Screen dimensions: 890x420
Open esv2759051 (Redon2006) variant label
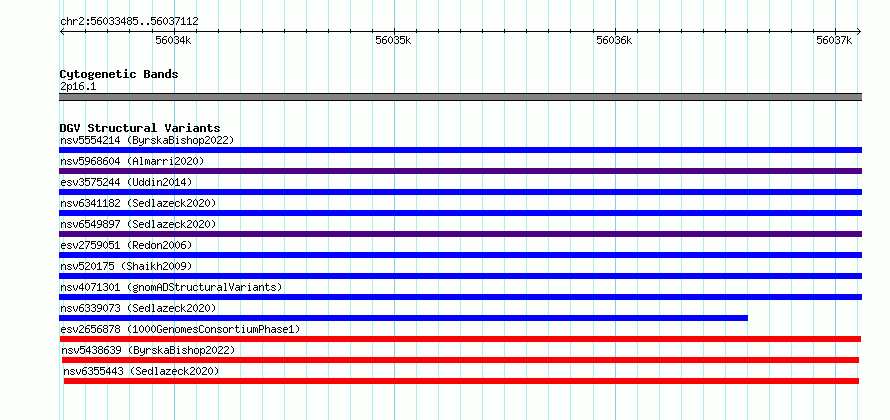tap(126, 245)
